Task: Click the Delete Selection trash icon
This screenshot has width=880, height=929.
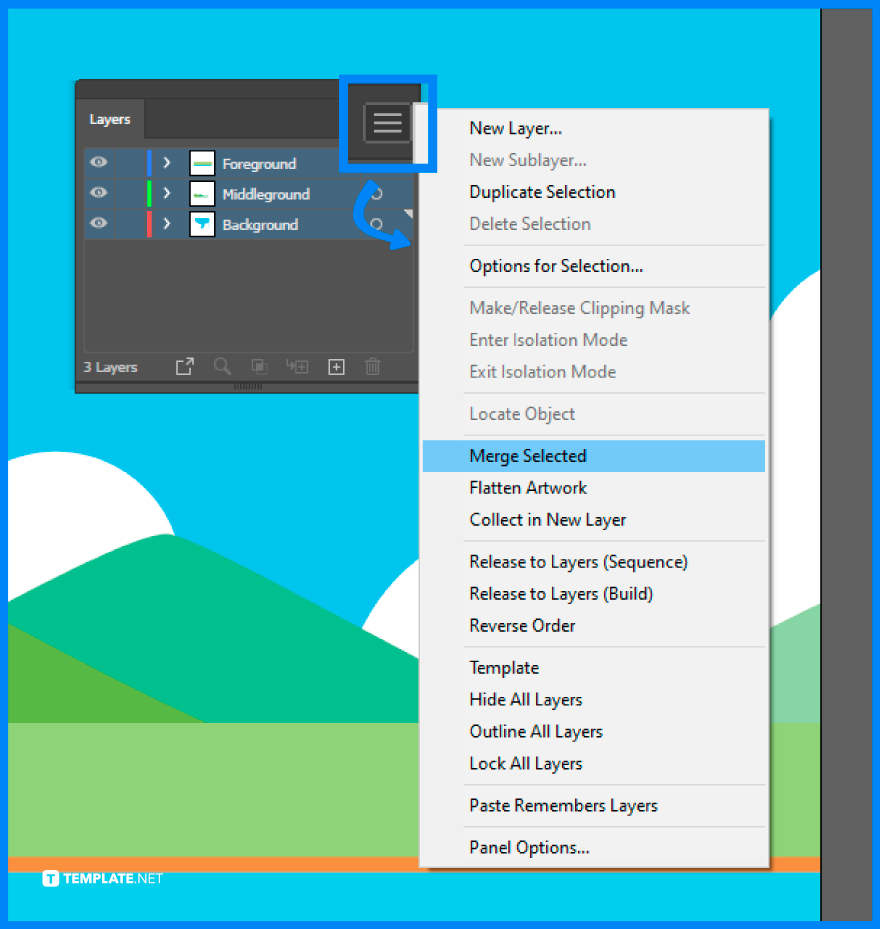Action: click(x=372, y=367)
